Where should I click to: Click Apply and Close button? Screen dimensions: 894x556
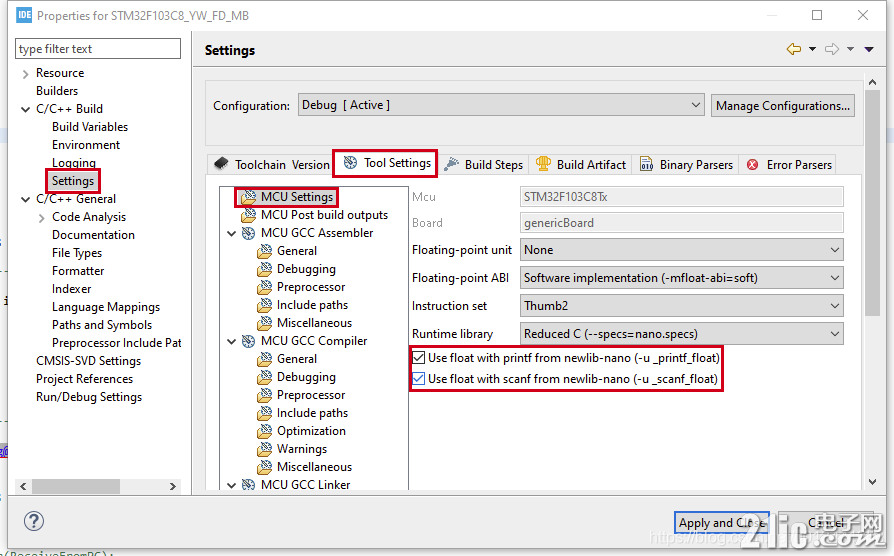point(722,522)
